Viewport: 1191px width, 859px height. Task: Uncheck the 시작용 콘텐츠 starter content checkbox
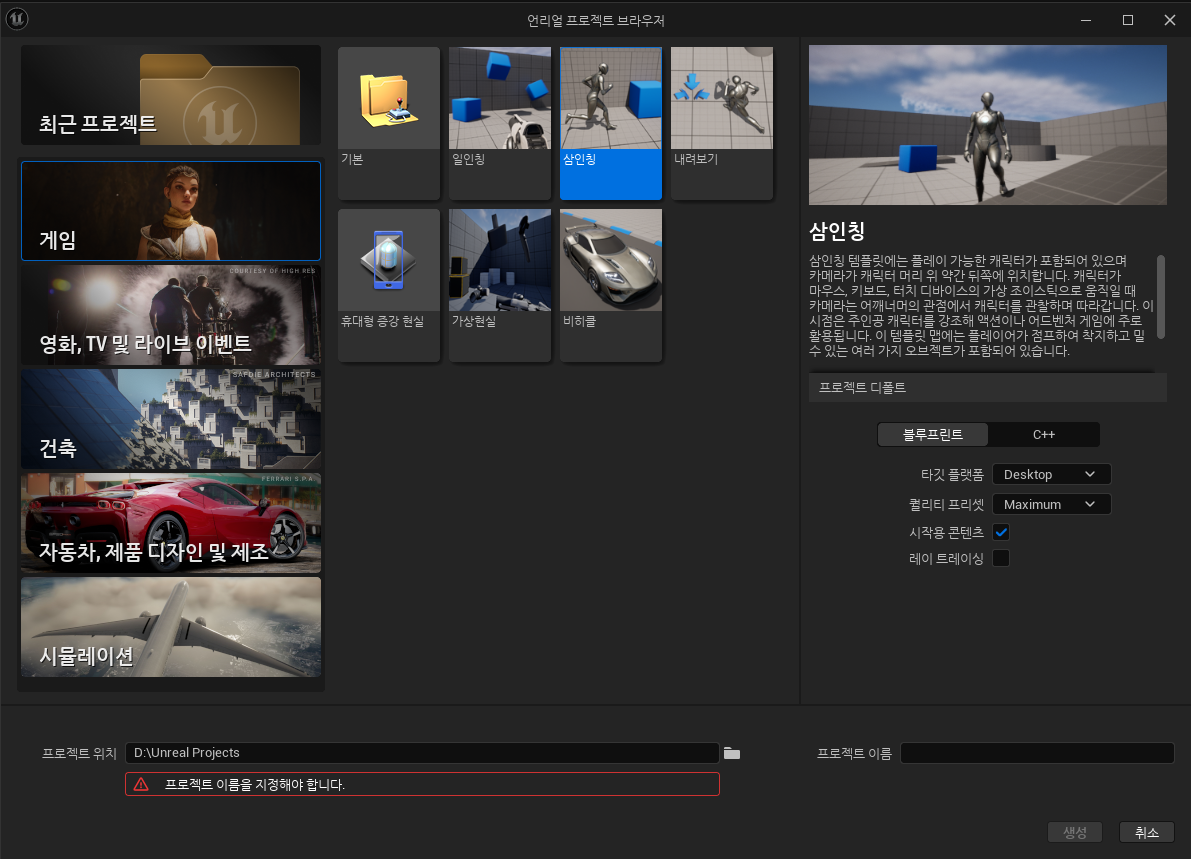point(1001,532)
